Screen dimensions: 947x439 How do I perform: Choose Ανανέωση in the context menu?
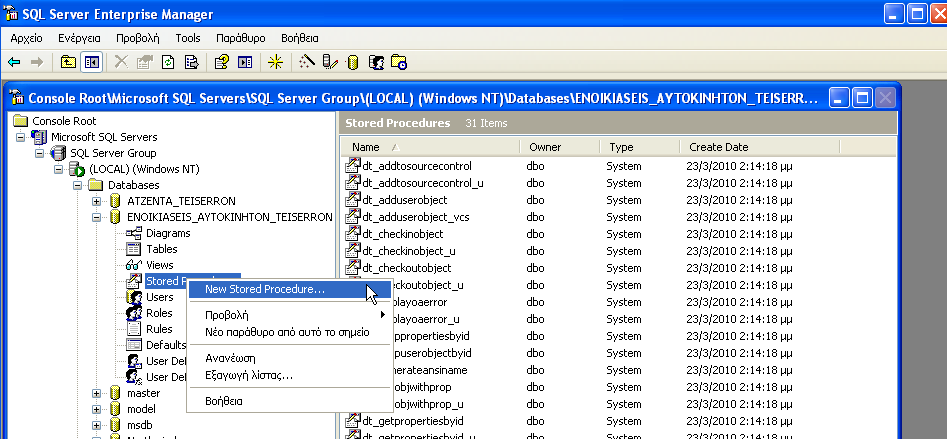tap(289, 358)
